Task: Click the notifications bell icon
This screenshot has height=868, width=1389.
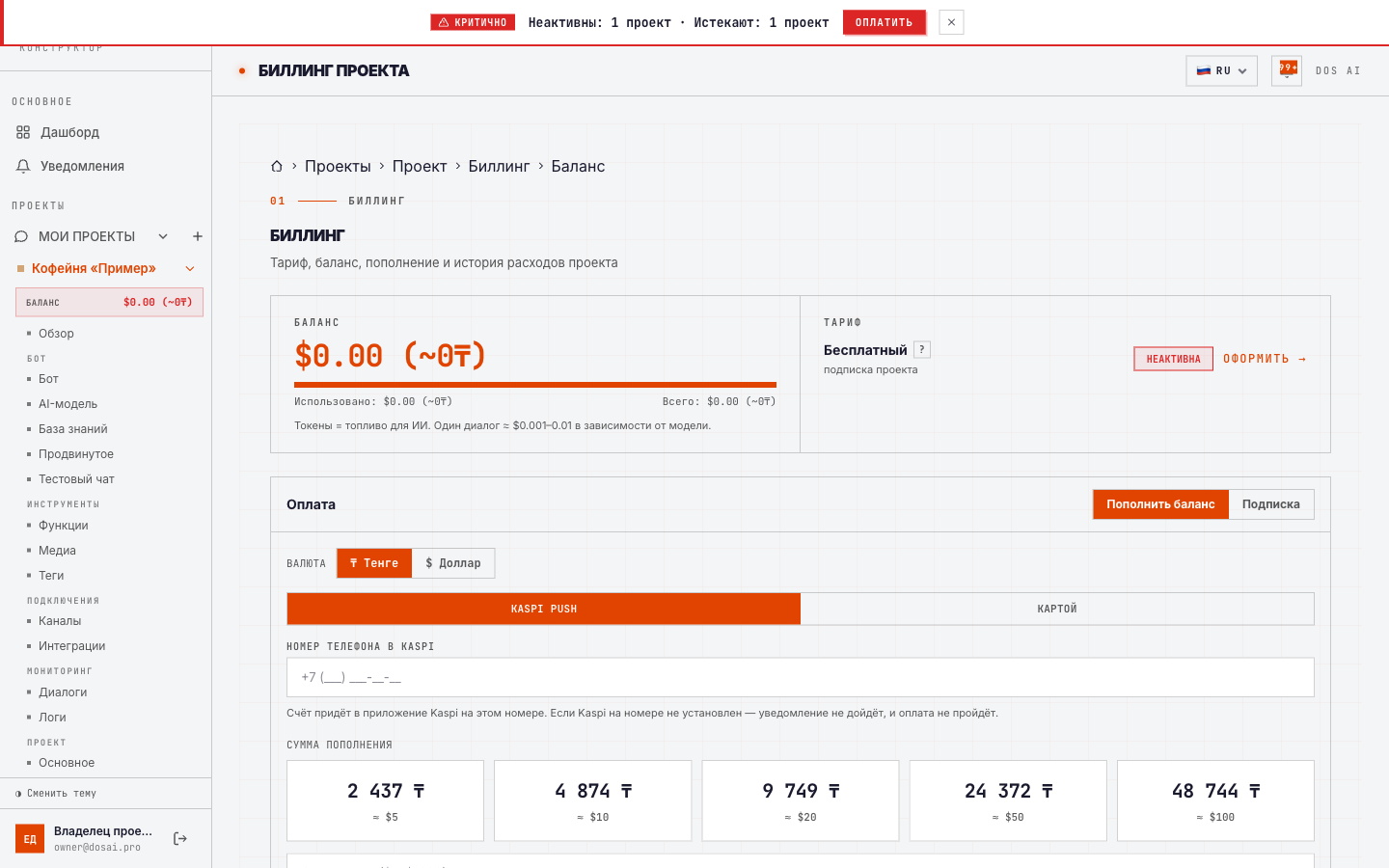Action: pyautogui.click(x=23, y=166)
